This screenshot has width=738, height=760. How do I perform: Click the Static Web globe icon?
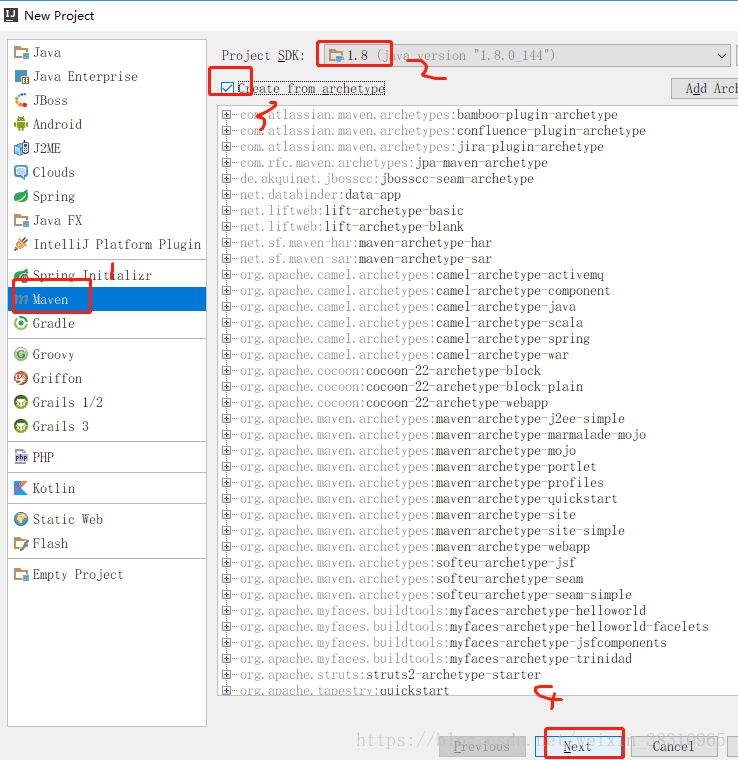pos(21,519)
